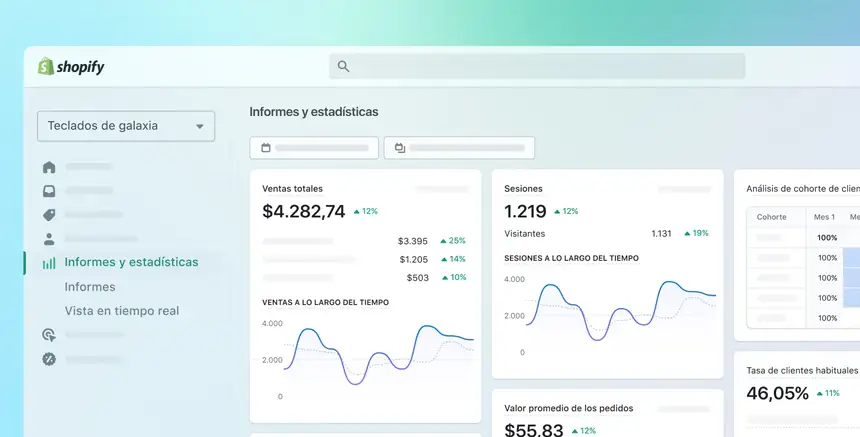Expand the Teclados de galaxia store selector
The height and width of the screenshot is (437, 860).
126,126
